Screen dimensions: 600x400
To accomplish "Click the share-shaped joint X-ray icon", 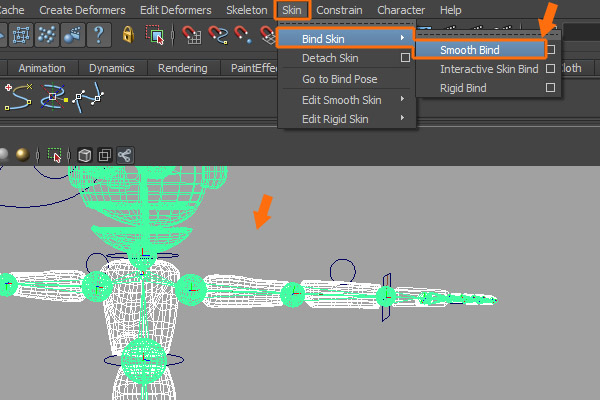I will pyautogui.click(x=125, y=155).
